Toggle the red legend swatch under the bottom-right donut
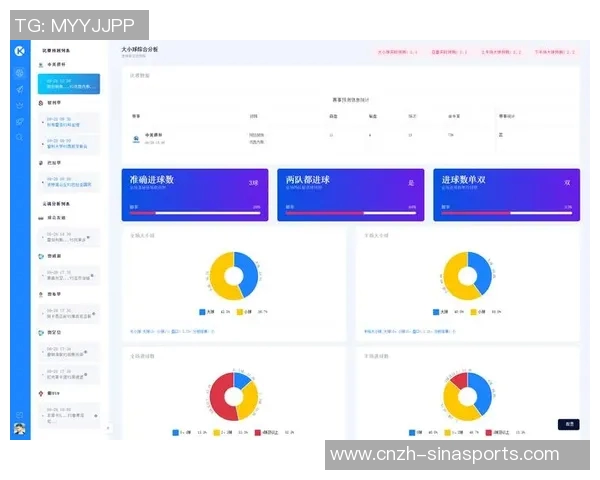 coord(488,433)
